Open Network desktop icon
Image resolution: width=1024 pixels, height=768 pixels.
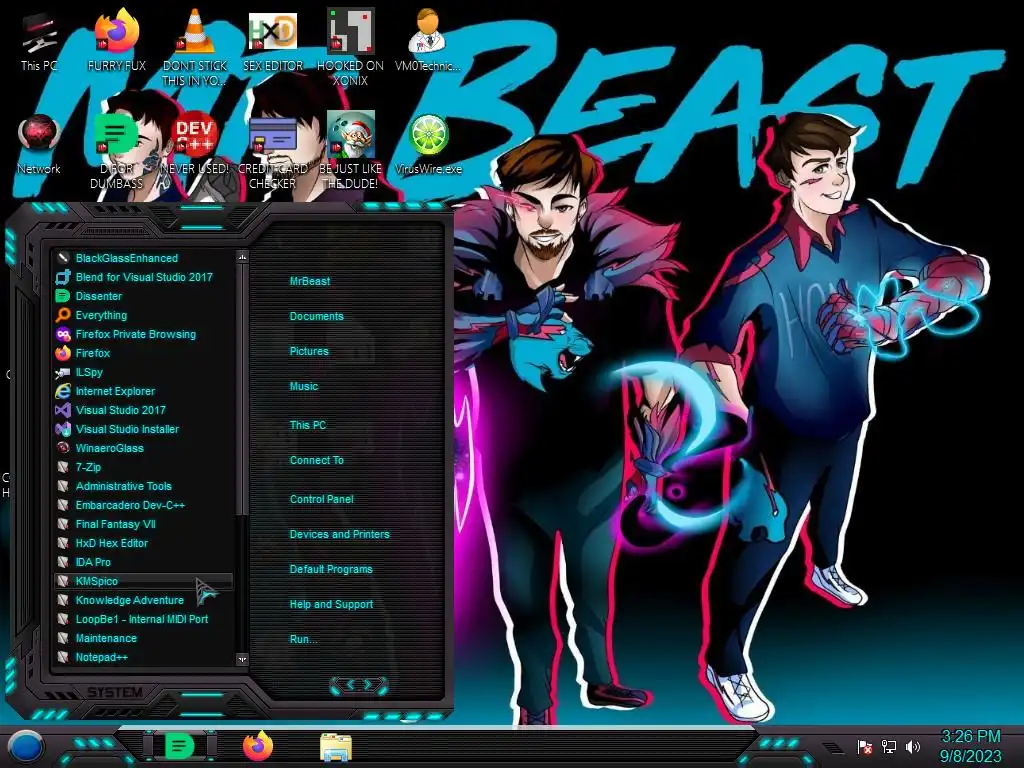(39, 145)
